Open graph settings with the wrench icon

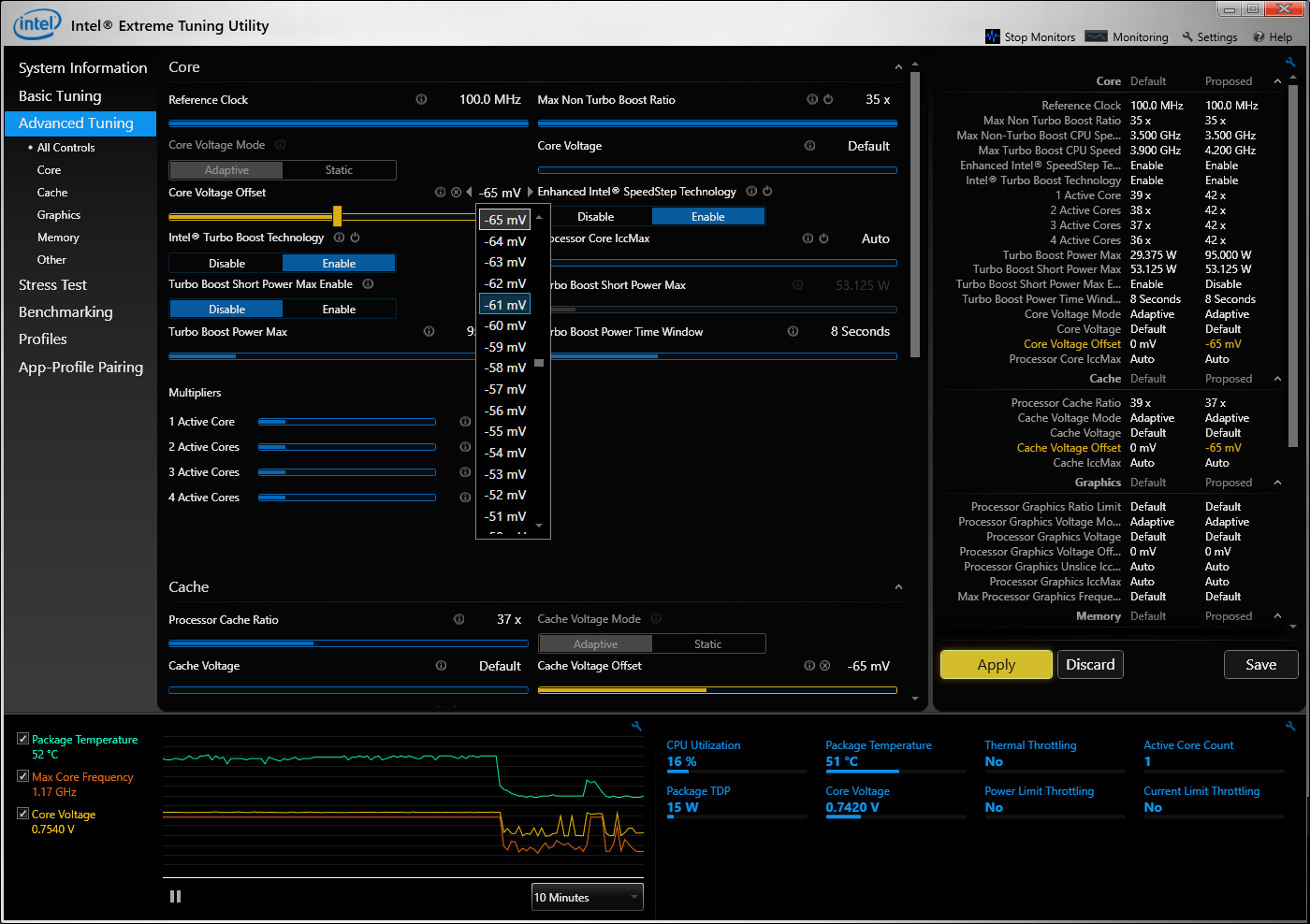pos(636,726)
